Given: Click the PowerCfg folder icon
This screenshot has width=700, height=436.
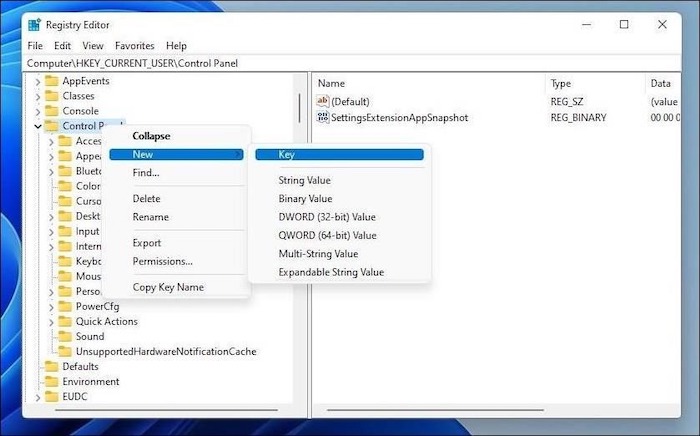Looking at the screenshot, I should pyautogui.click(x=65, y=306).
